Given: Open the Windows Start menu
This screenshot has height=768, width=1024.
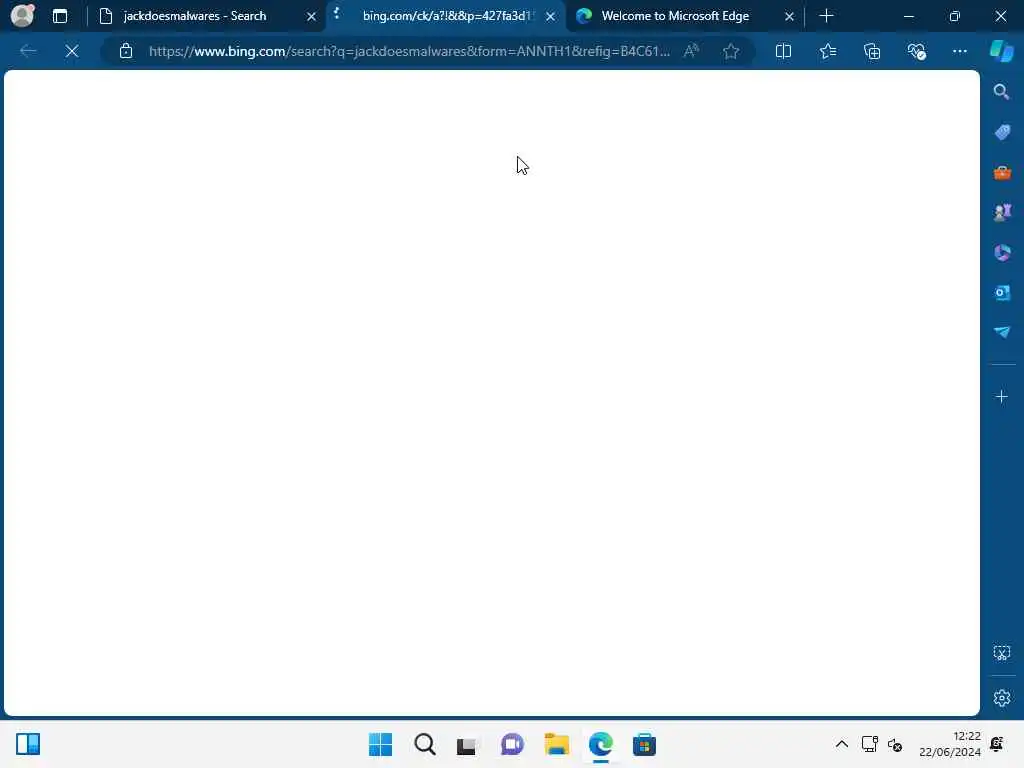Looking at the screenshot, I should pos(380,744).
